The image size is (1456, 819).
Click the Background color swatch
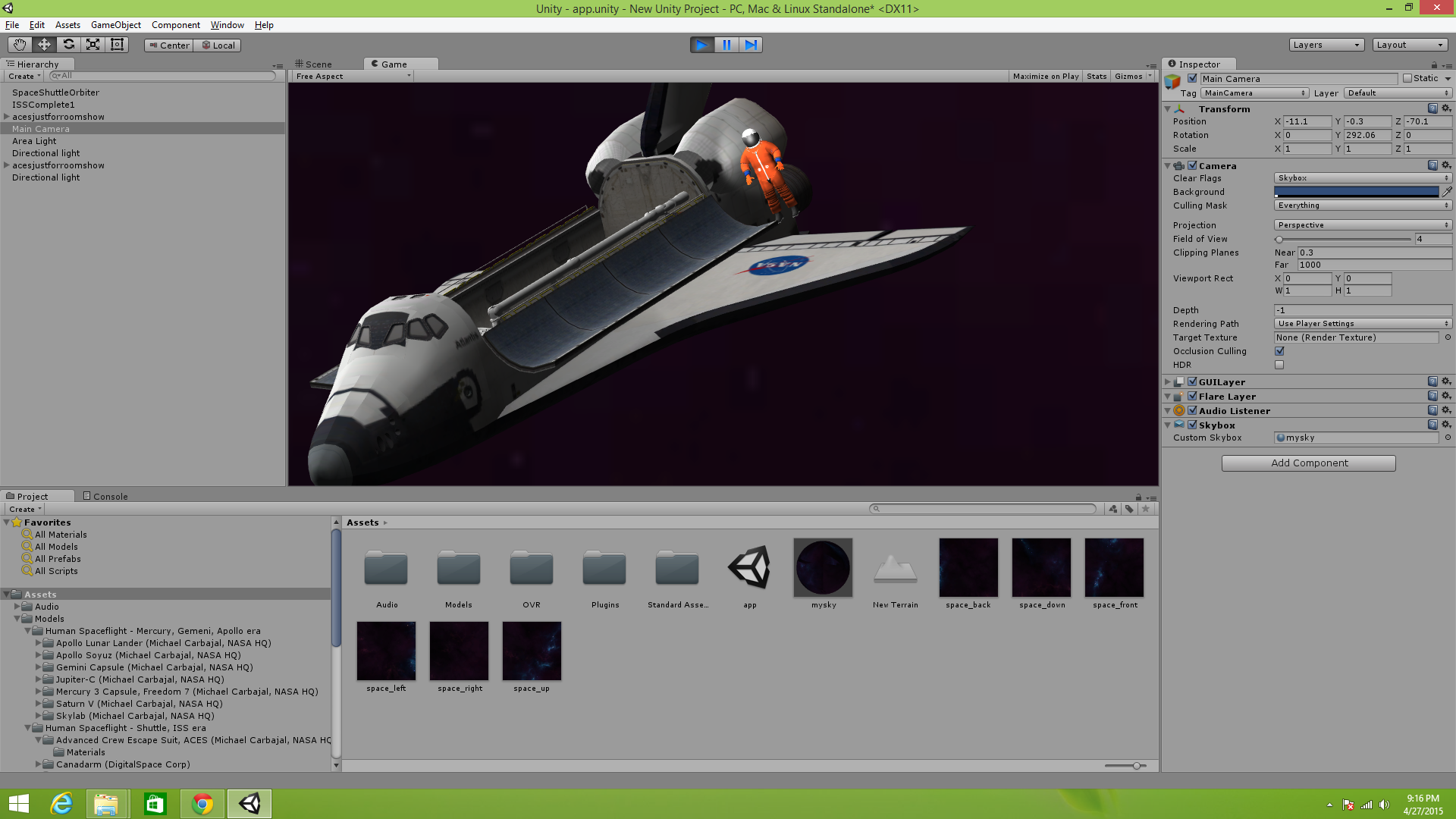tap(1356, 192)
